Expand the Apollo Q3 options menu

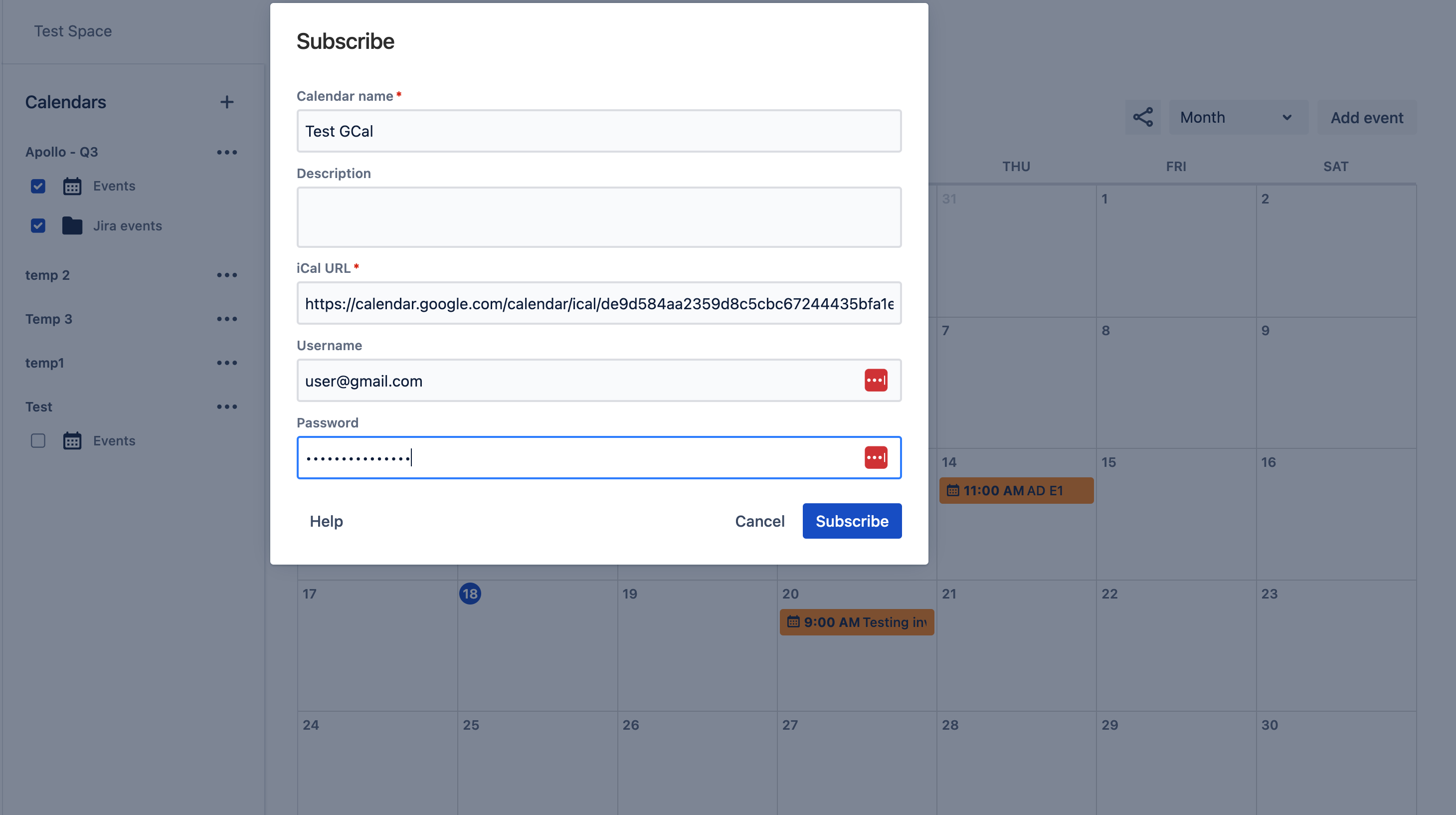tap(226, 151)
